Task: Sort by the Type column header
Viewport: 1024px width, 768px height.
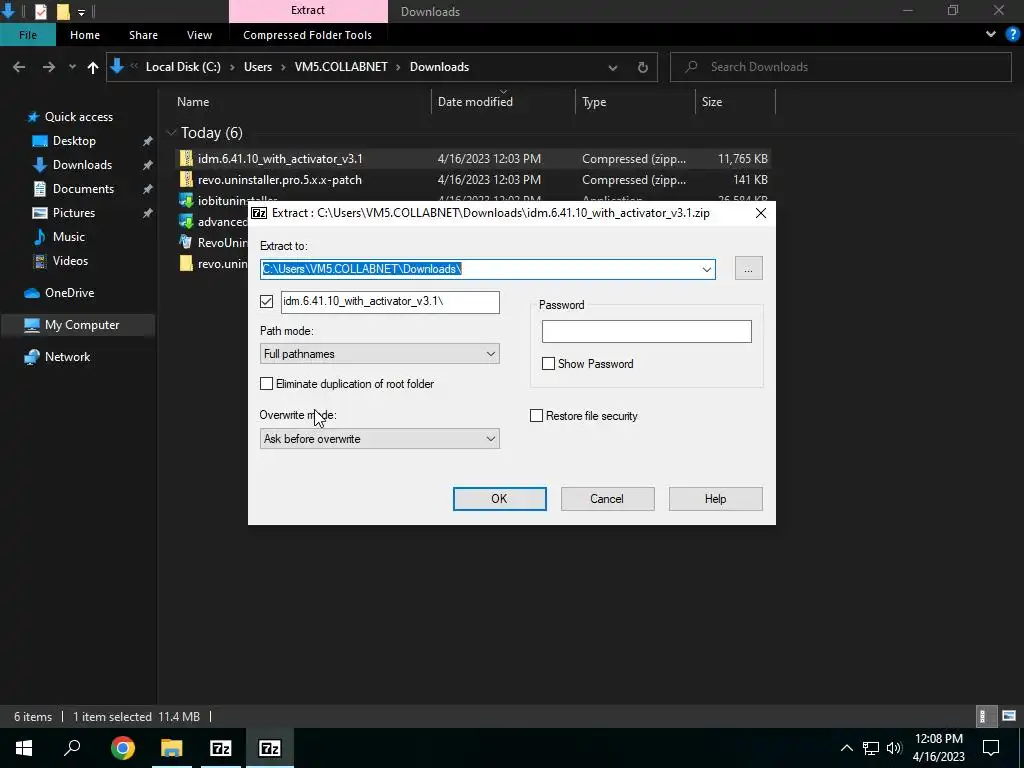Action: tap(594, 102)
